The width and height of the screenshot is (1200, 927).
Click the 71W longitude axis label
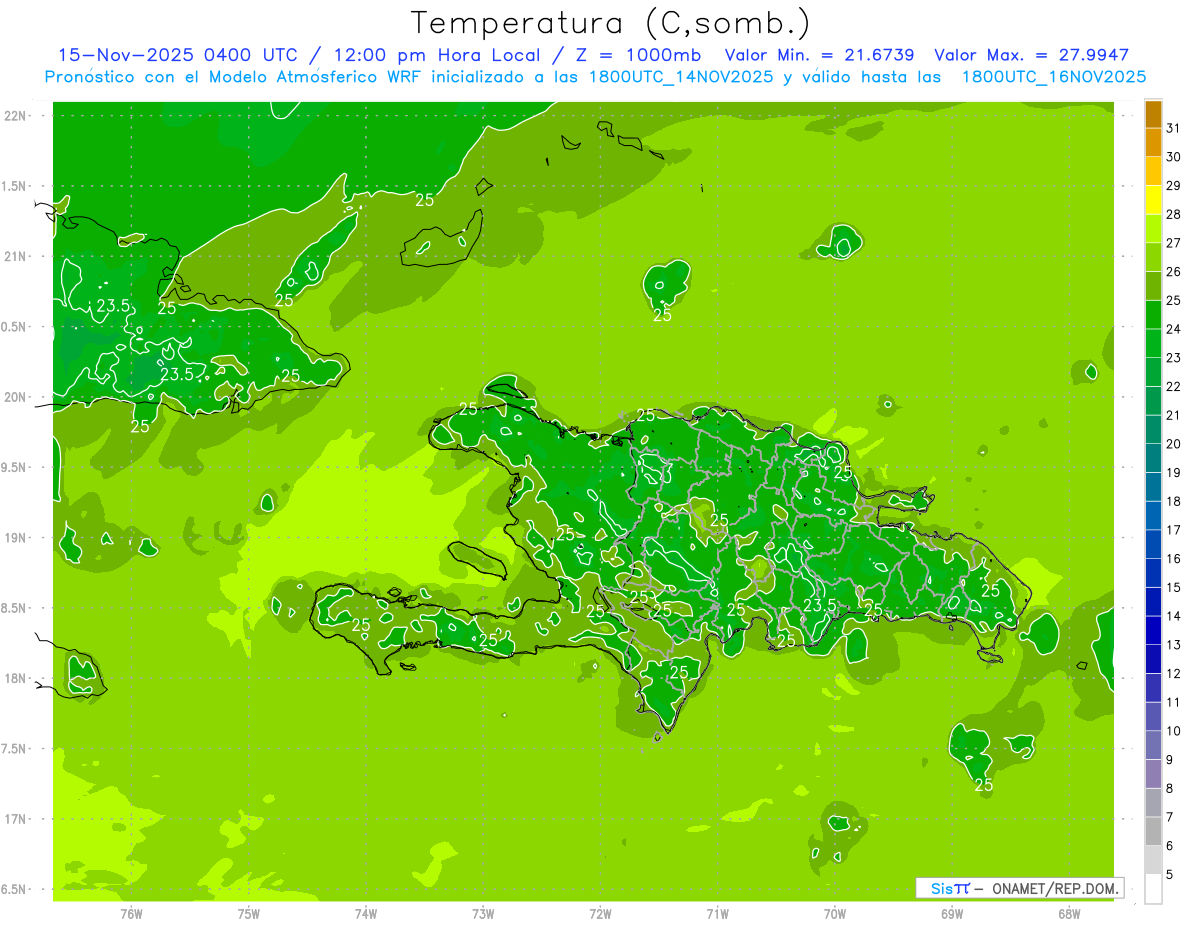tap(717, 913)
